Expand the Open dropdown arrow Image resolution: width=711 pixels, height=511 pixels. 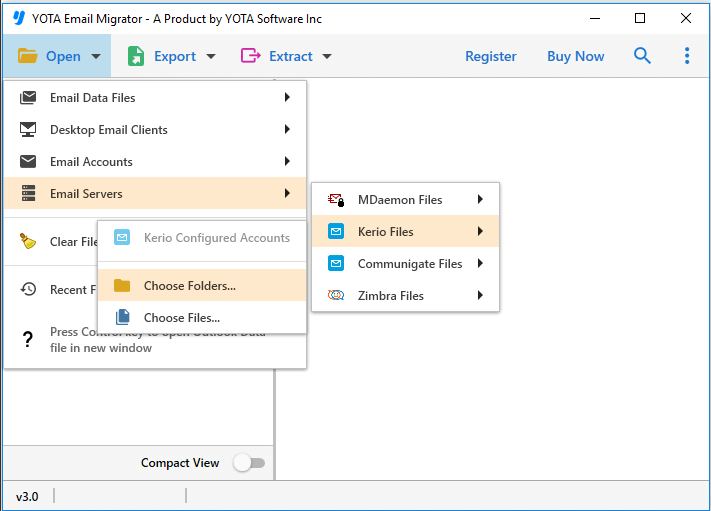click(96, 57)
